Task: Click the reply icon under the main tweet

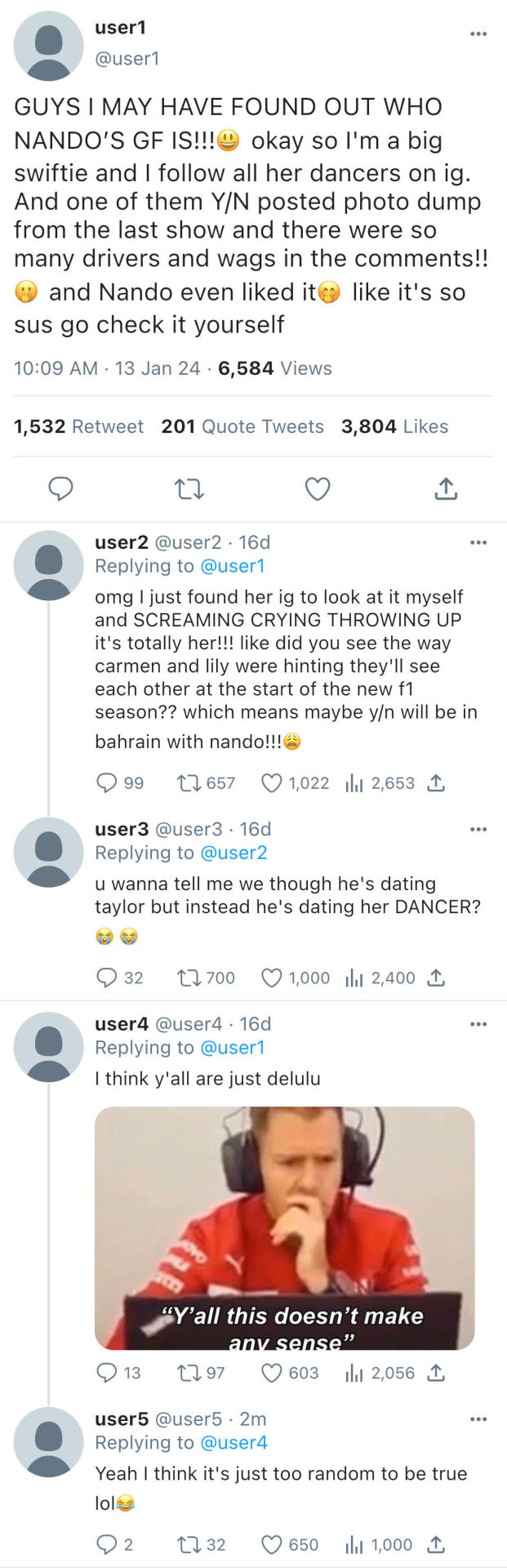Action: coord(61,489)
